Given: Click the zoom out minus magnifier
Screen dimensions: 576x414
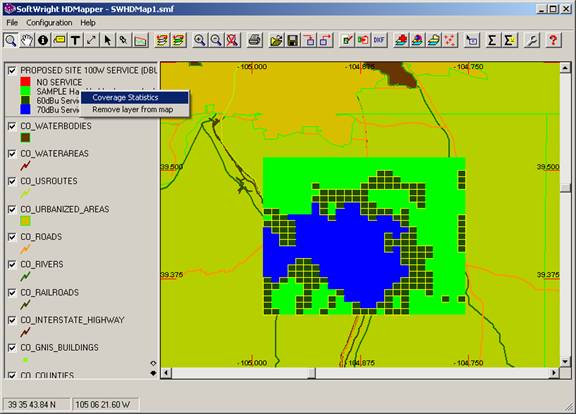Looking at the screenshot, I should point(216,40).
